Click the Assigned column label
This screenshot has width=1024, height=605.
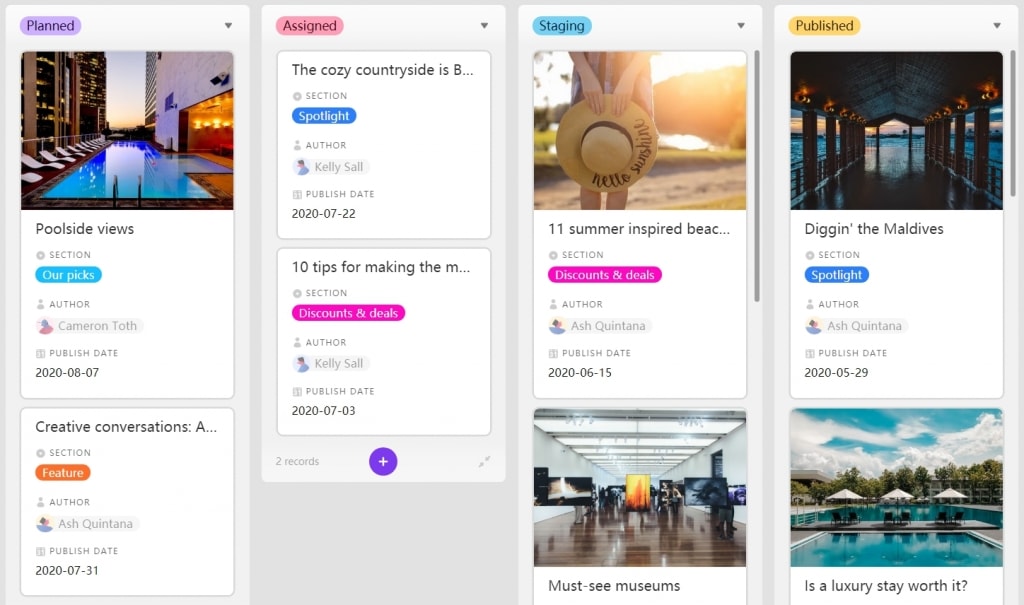click(x=310, y=25)
